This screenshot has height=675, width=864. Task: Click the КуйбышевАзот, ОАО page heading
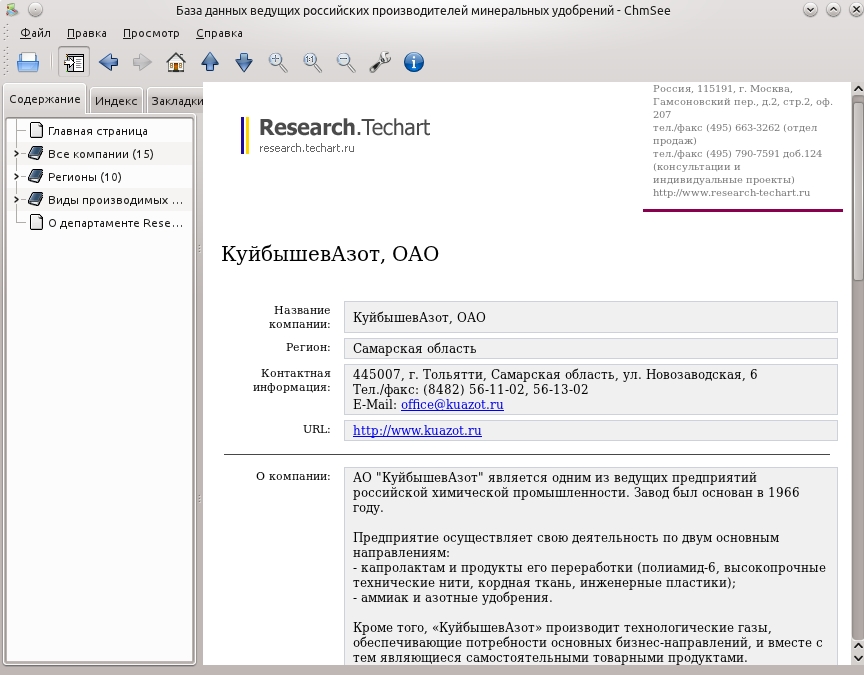click(330, 254)
